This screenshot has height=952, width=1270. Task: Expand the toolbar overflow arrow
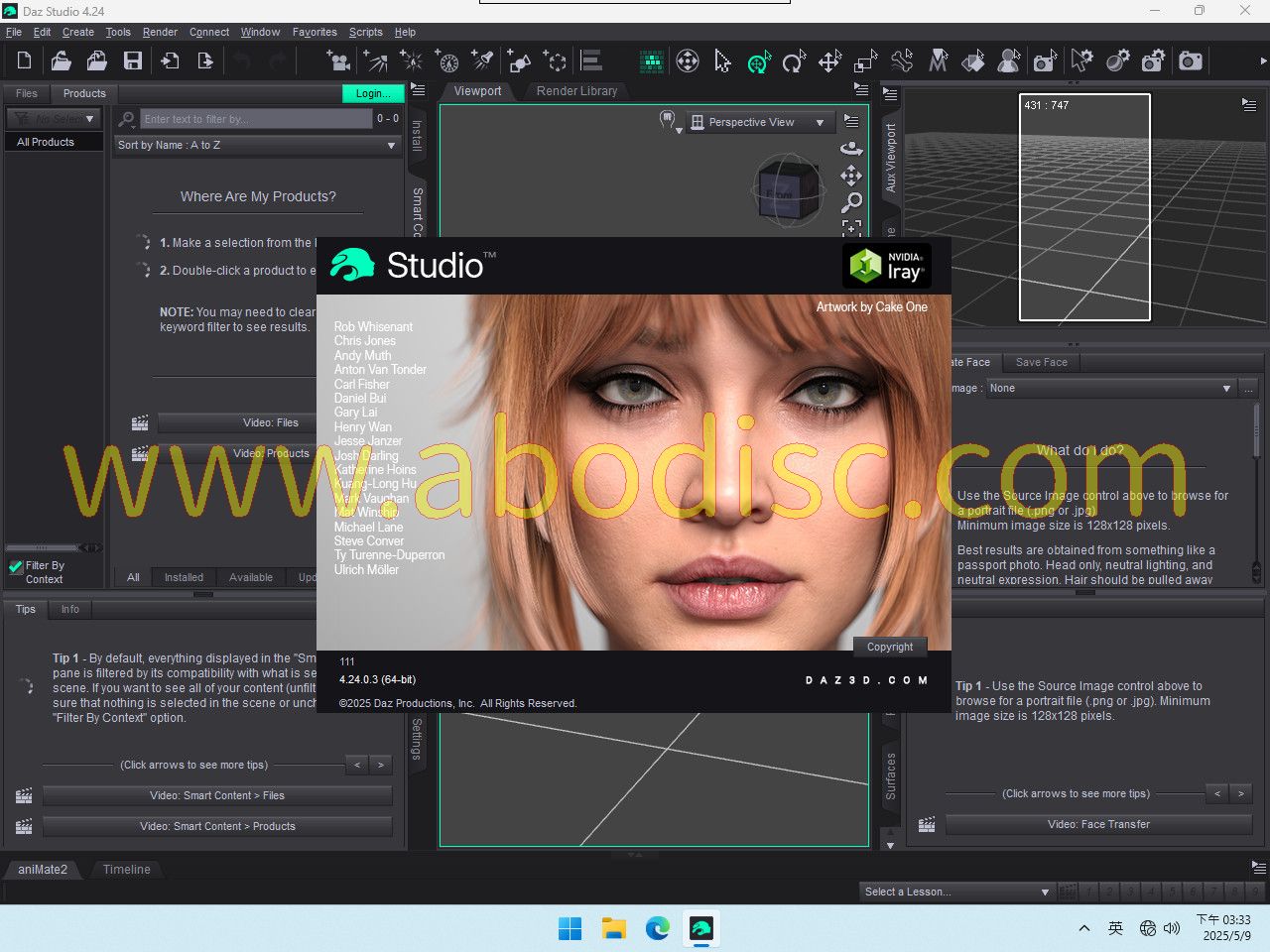pyautogui.click(x=1262, y=61)
